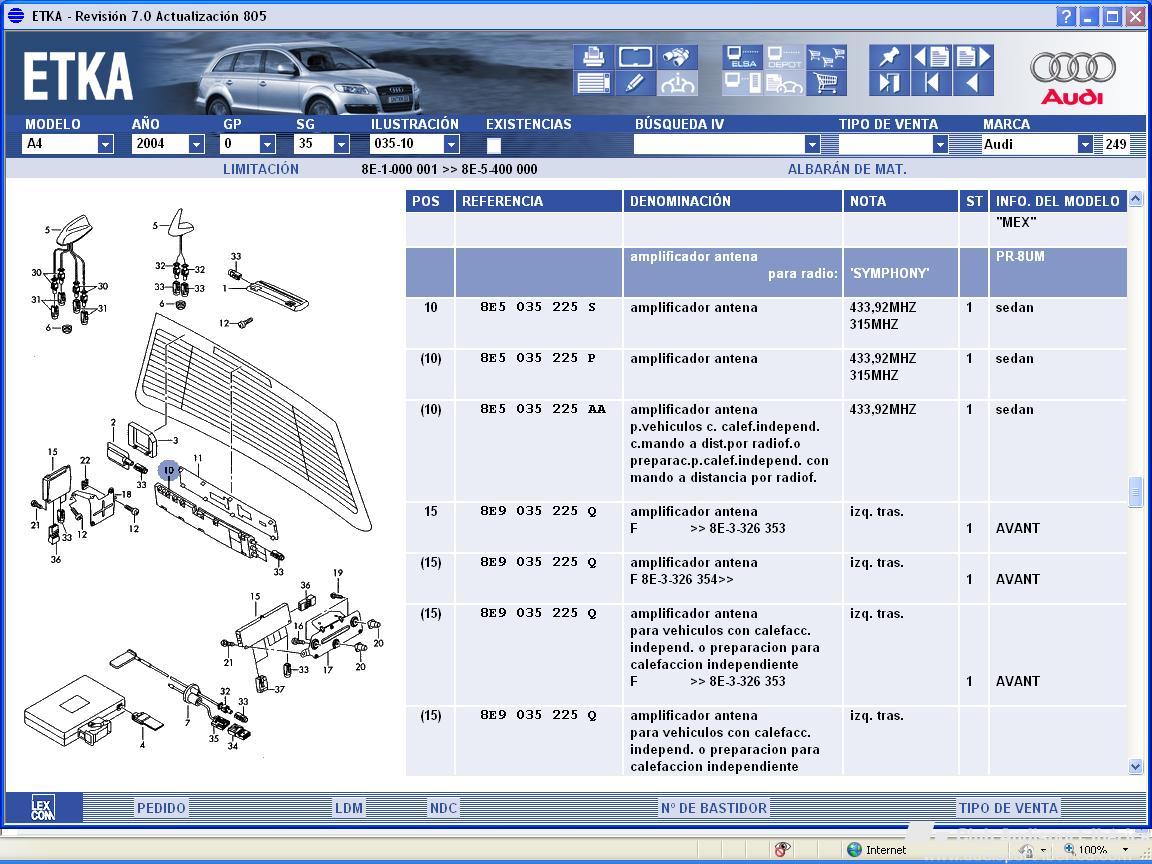Screen dimensions: 1152x864
Task: Click the question mark help button in the title bar
Action: (x=1065, y=16)
